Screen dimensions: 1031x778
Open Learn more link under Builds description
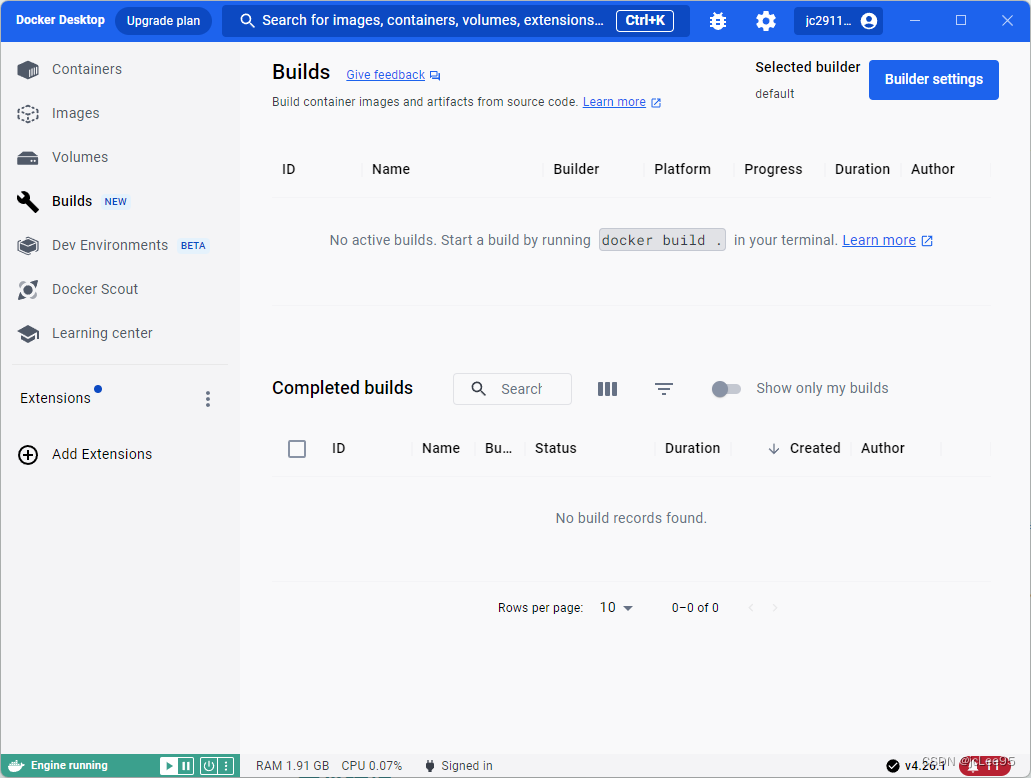click(614, 102)
